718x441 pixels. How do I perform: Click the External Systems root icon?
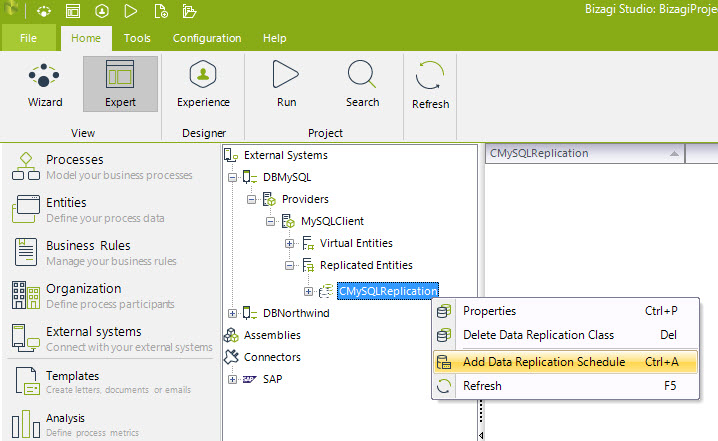pos(231,155)
